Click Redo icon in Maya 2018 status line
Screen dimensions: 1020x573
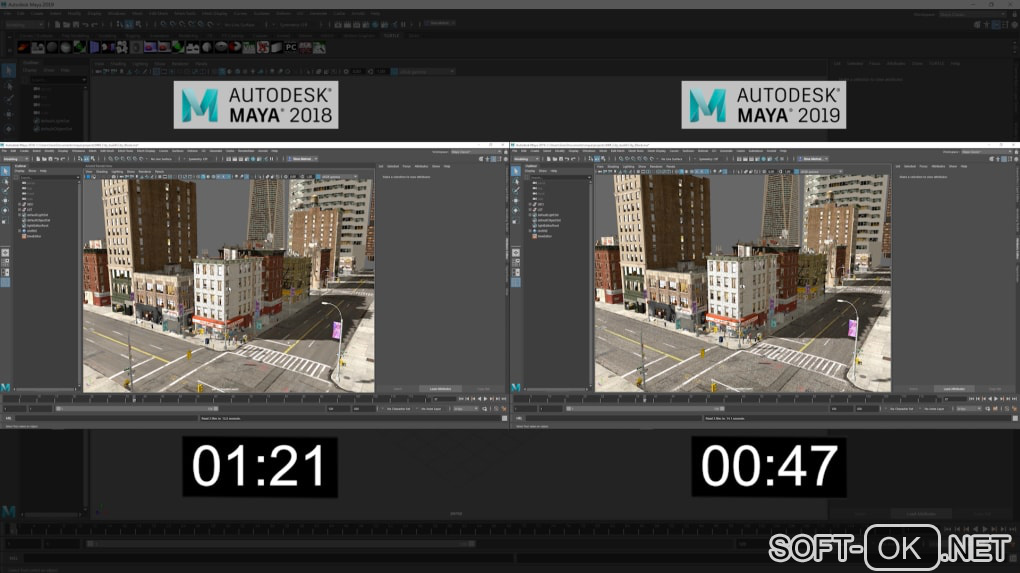(63, 159)
